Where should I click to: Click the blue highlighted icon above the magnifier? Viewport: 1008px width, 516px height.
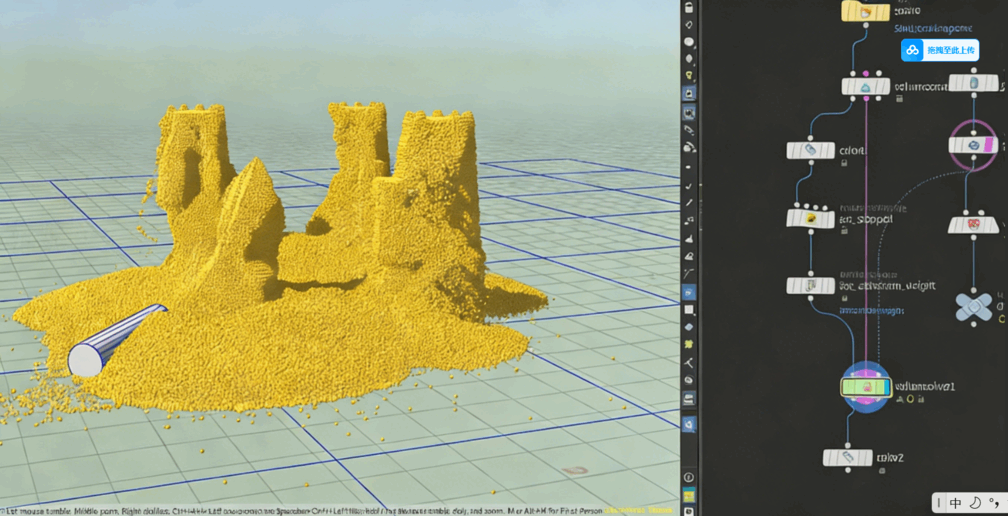pos(689,93)
